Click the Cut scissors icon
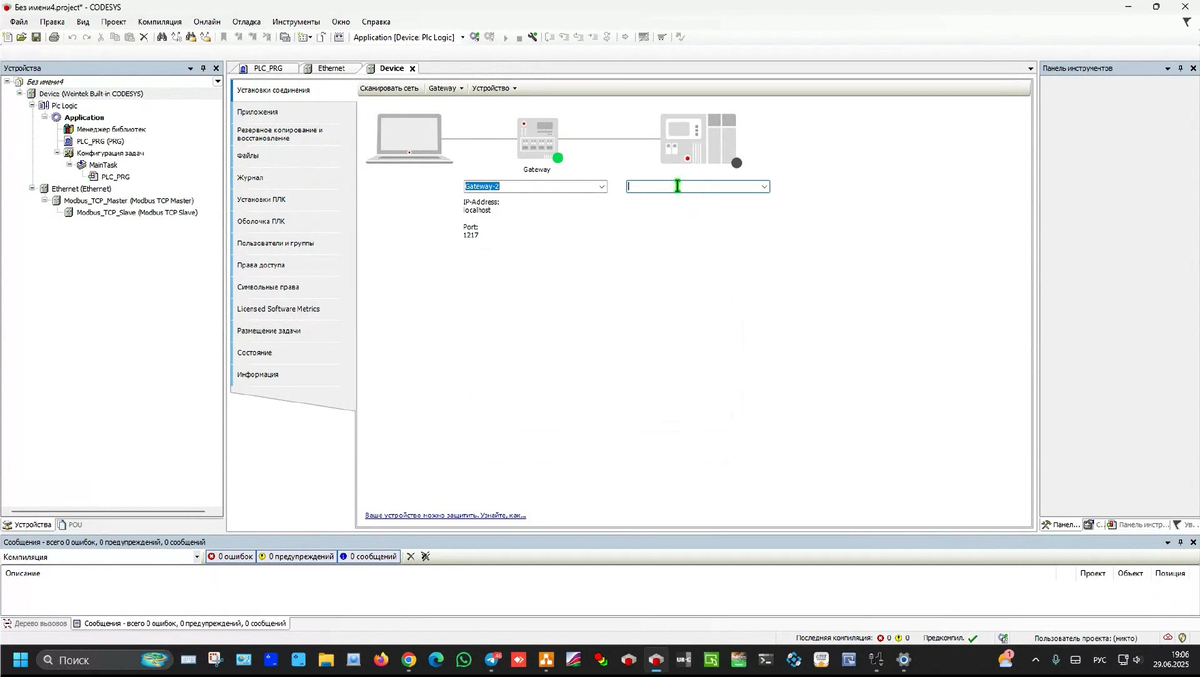The height and width of the screenshot is (677, 1200). pos(100,37)
